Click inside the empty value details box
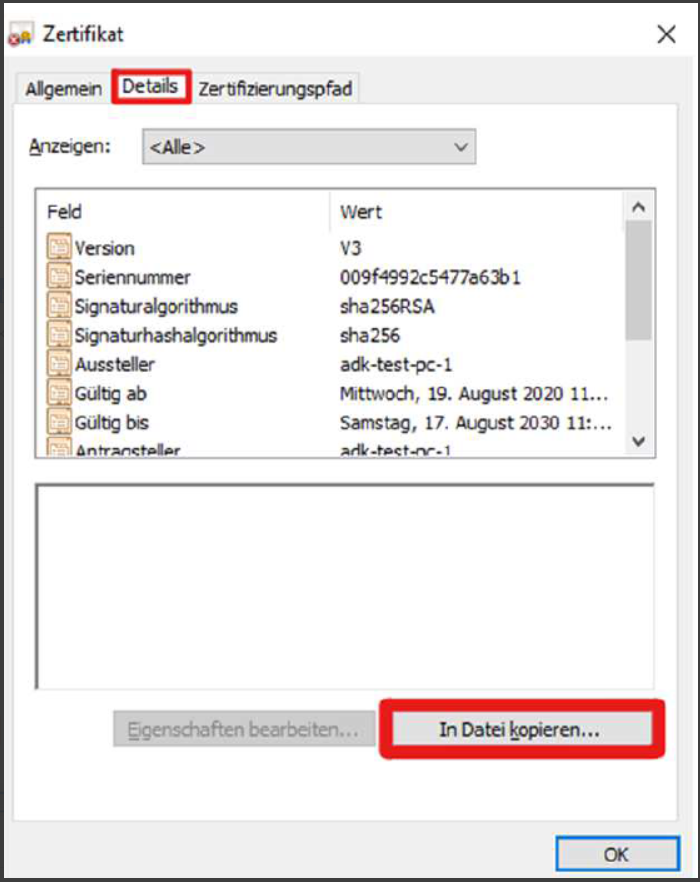Viewport: 700px width, 882px height. (345, 585)
